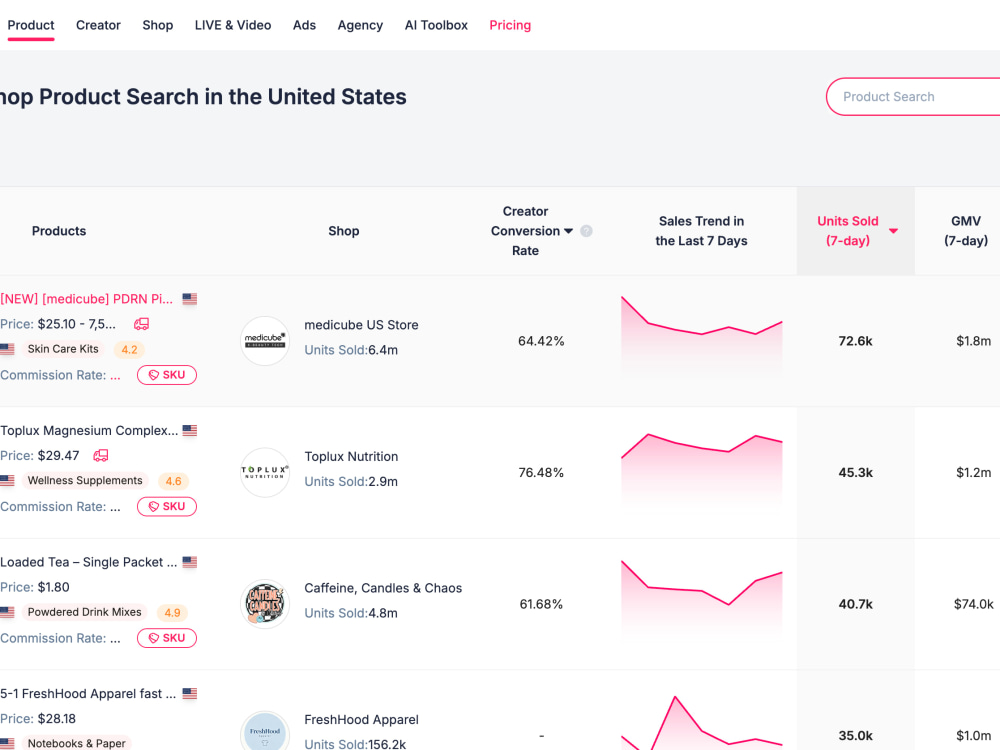
Task: Click the 4.2 rating badge
Action: [129, 349]
